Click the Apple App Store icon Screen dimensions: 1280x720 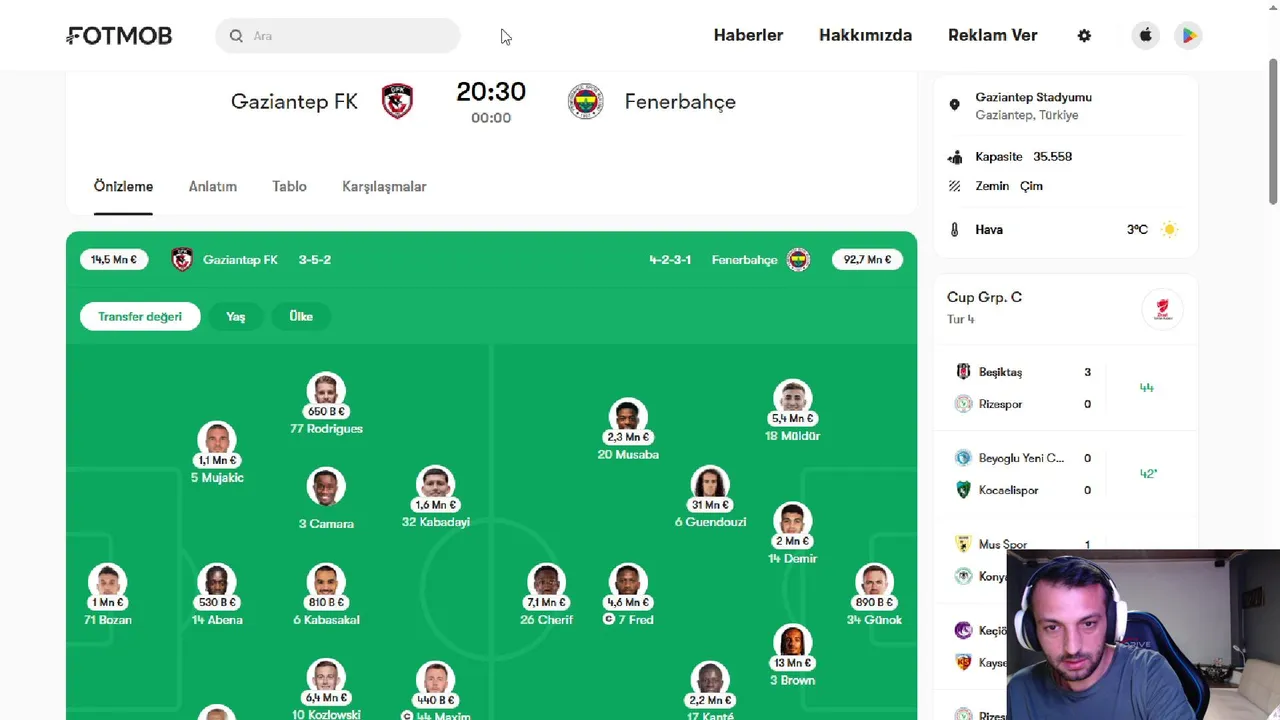(x=1146, y=36)
